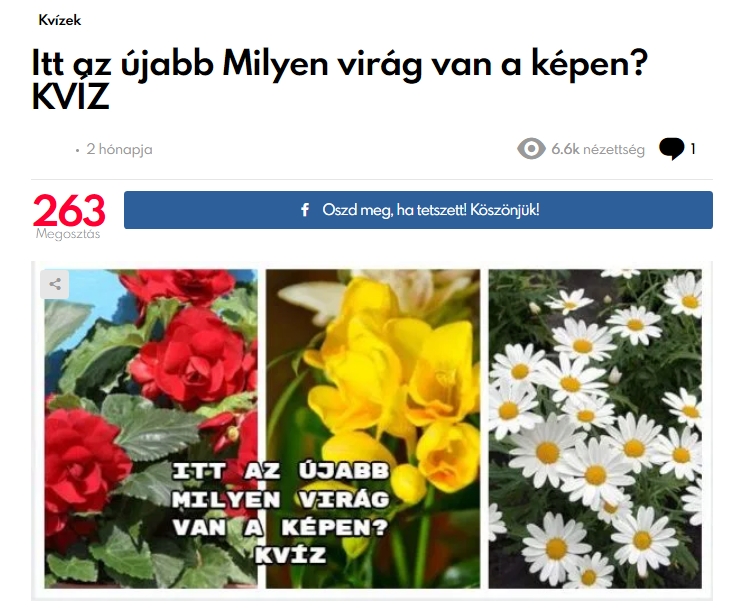Click the KVÍZ word in the headline
Viewport: 735px width, 610px height.
click(70, 97)
